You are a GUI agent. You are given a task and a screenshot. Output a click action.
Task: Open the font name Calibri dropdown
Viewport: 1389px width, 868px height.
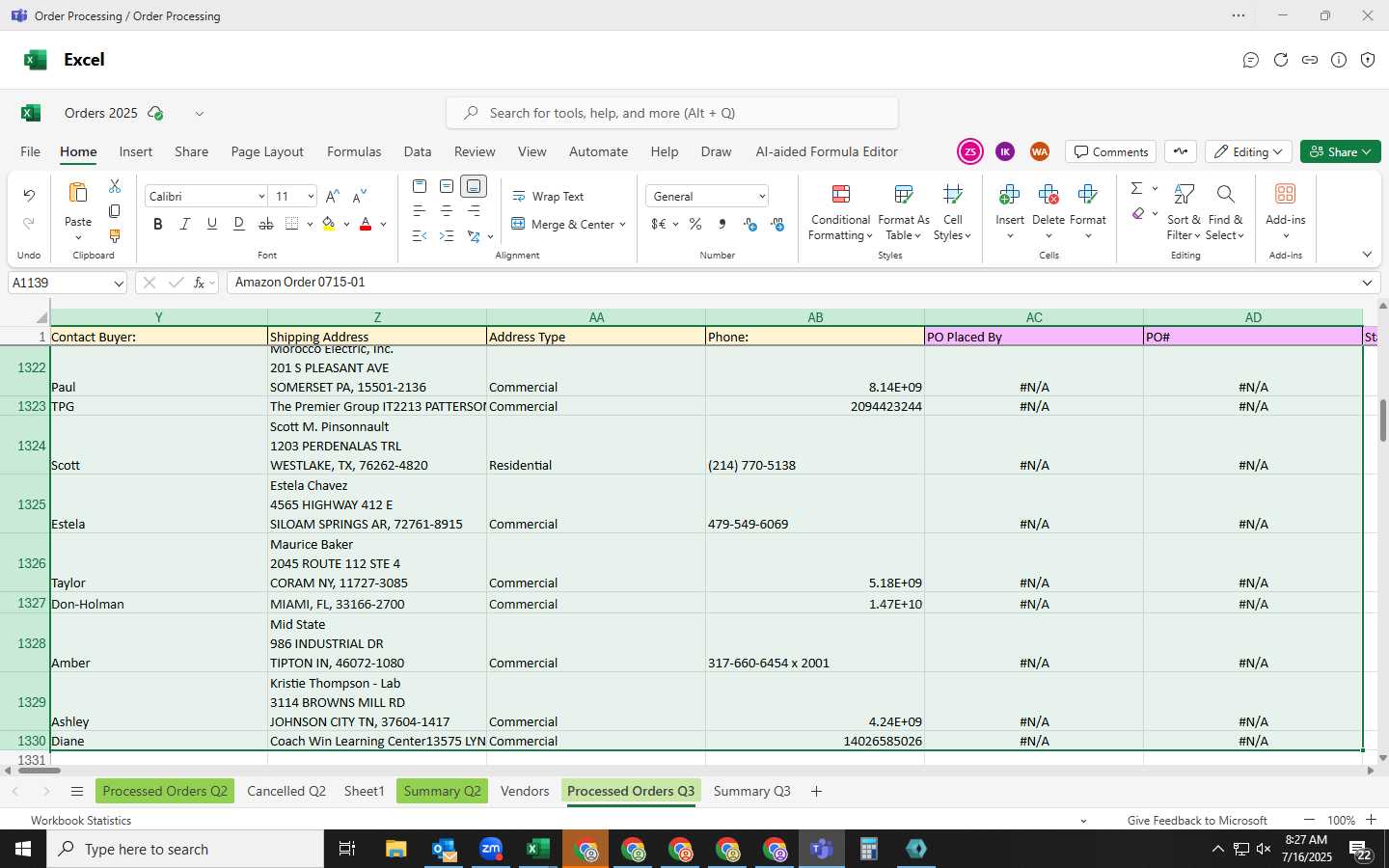pos(260,196)
